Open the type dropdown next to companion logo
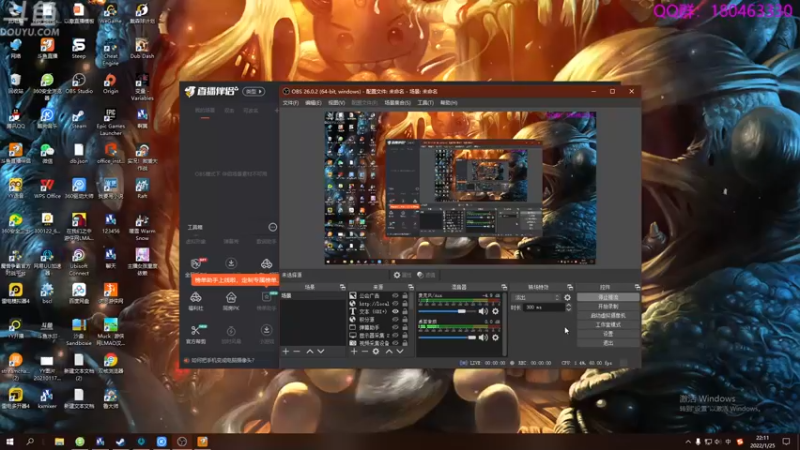This screenshot has width=800, height=450. coord(254,91)
